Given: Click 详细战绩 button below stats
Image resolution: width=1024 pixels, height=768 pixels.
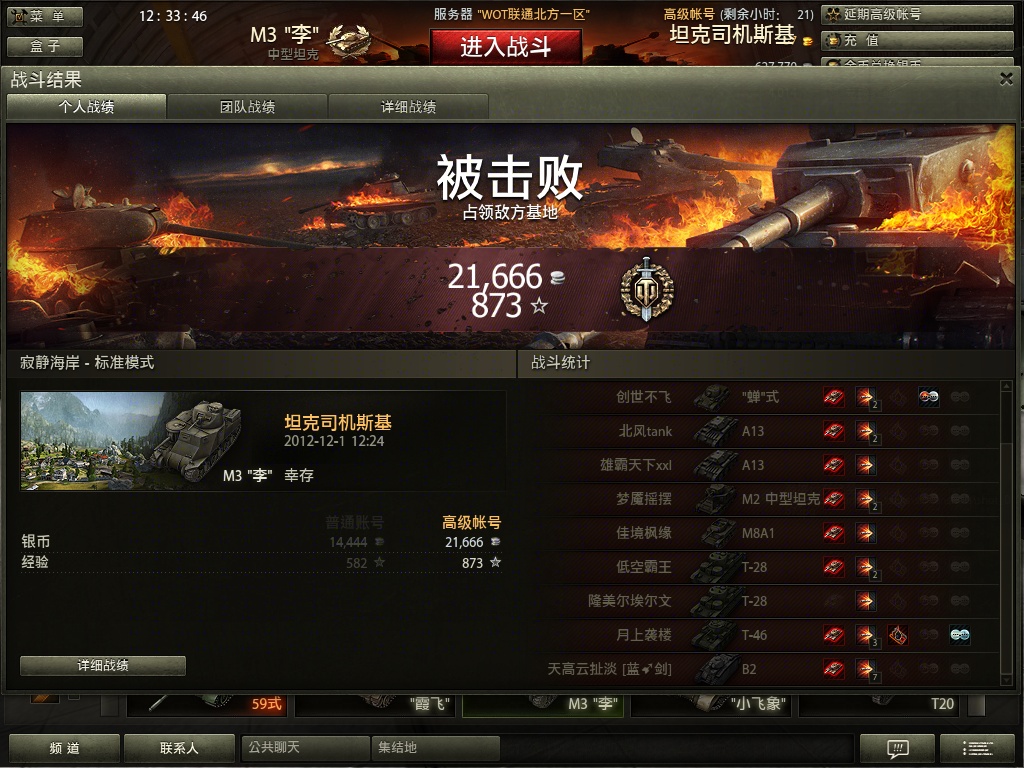Looking at the screenshot, I should [x=103, y=665].
